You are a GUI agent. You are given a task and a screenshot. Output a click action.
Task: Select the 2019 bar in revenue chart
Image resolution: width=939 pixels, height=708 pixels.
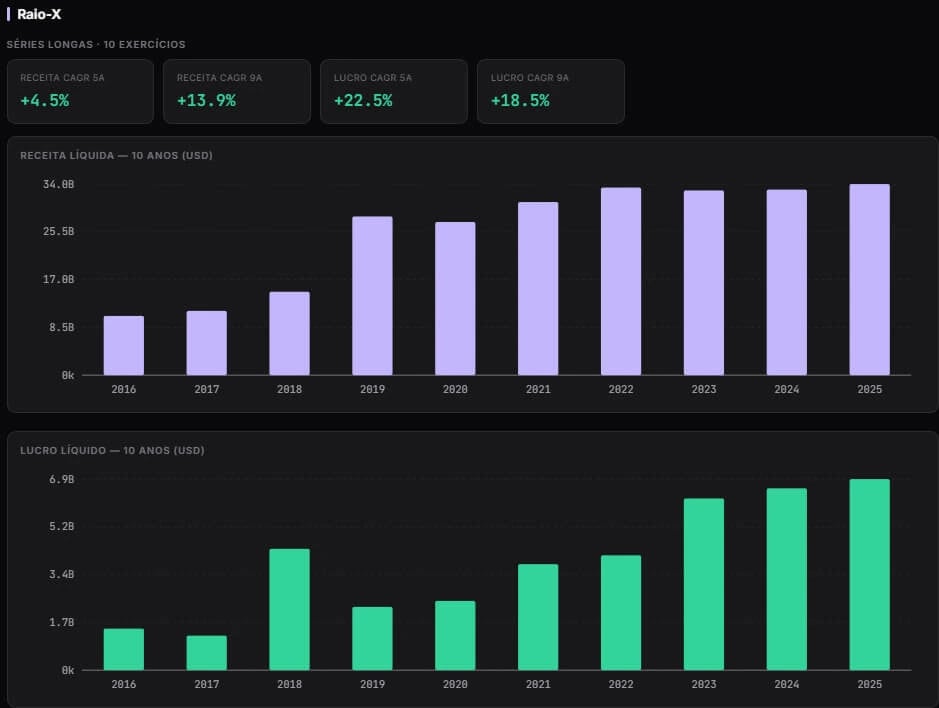372,296
